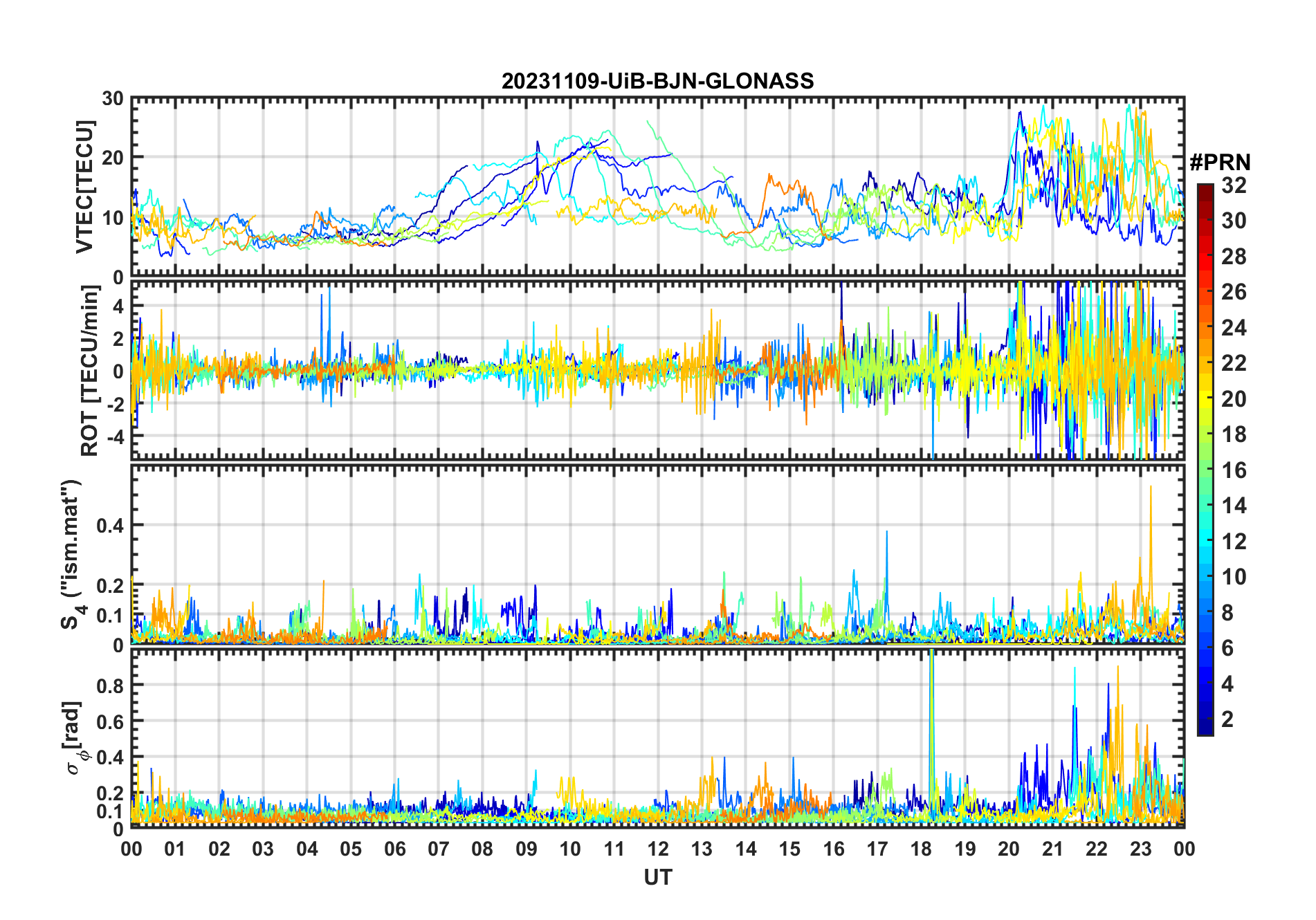
Task: Click the colorbar tick label 2
Action: (x=1227, y=719)
